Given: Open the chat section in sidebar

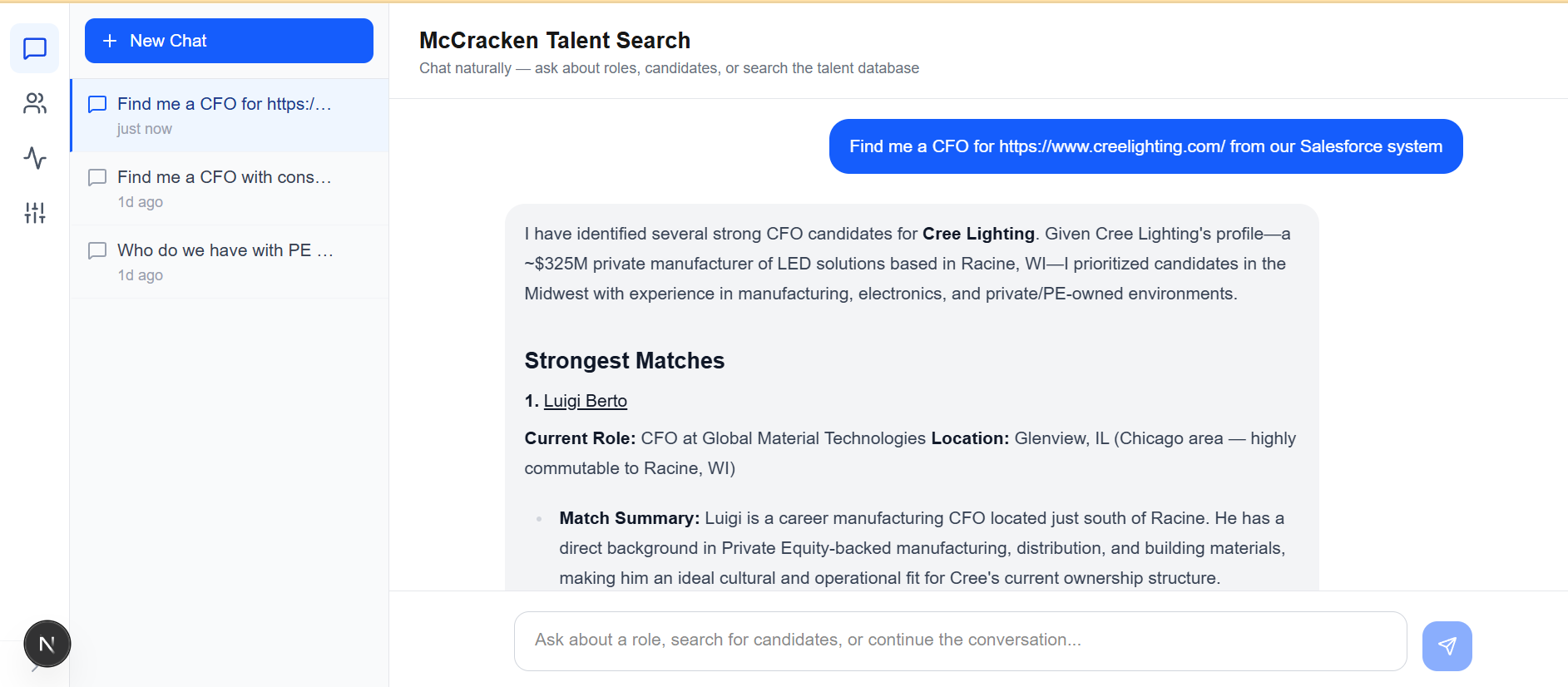Looking at the screenshot, I should 34,48.
